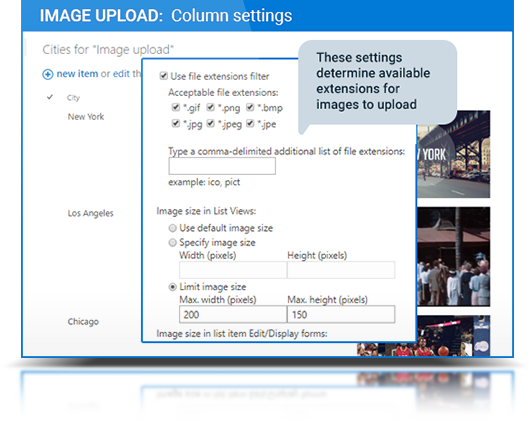Click the Max. width field showing 200
This screenshot has height=424, width=530.
click(x=233, y=314)
